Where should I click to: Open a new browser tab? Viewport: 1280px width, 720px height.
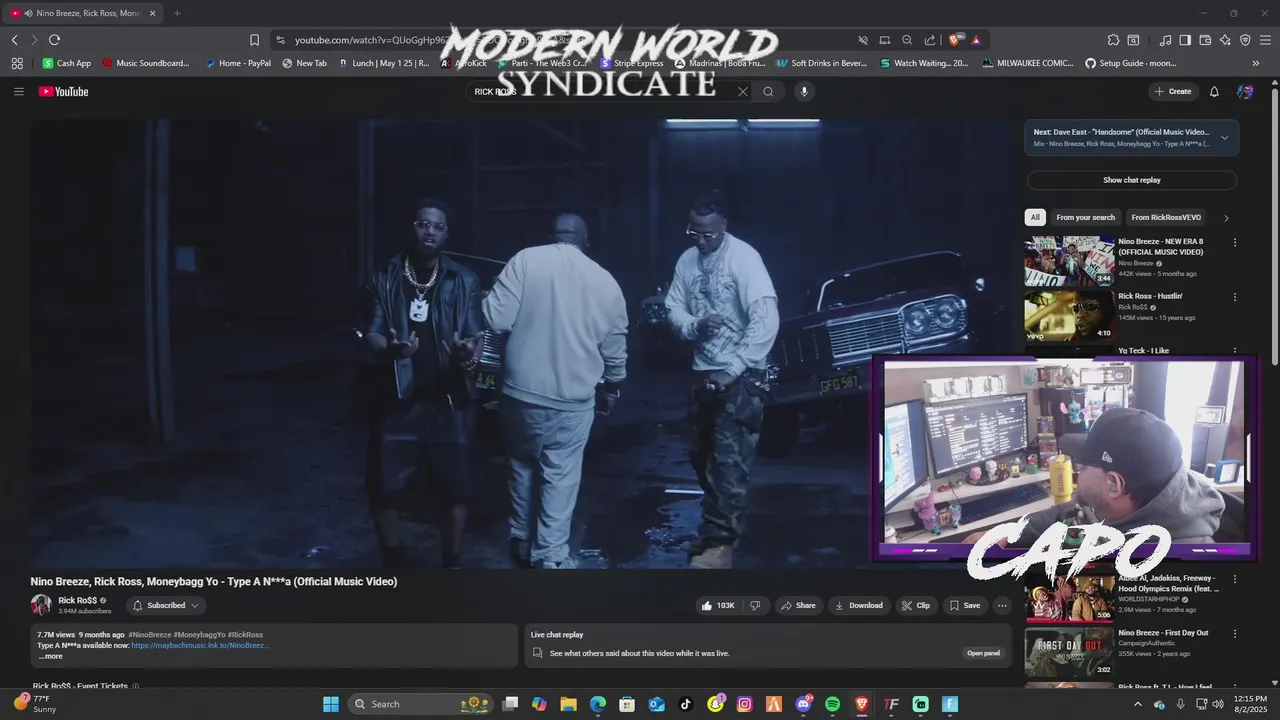pyautogui.click(x=177, y=13)
